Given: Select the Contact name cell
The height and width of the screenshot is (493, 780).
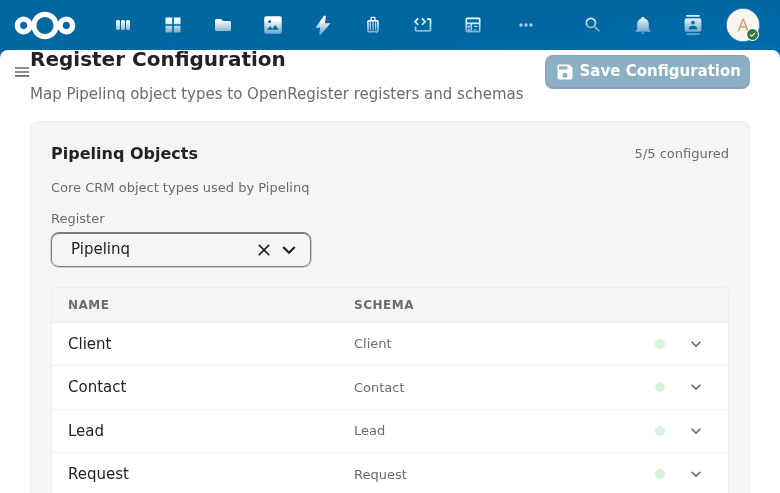Looking at the screenshot, I should [x=97, y=387].
